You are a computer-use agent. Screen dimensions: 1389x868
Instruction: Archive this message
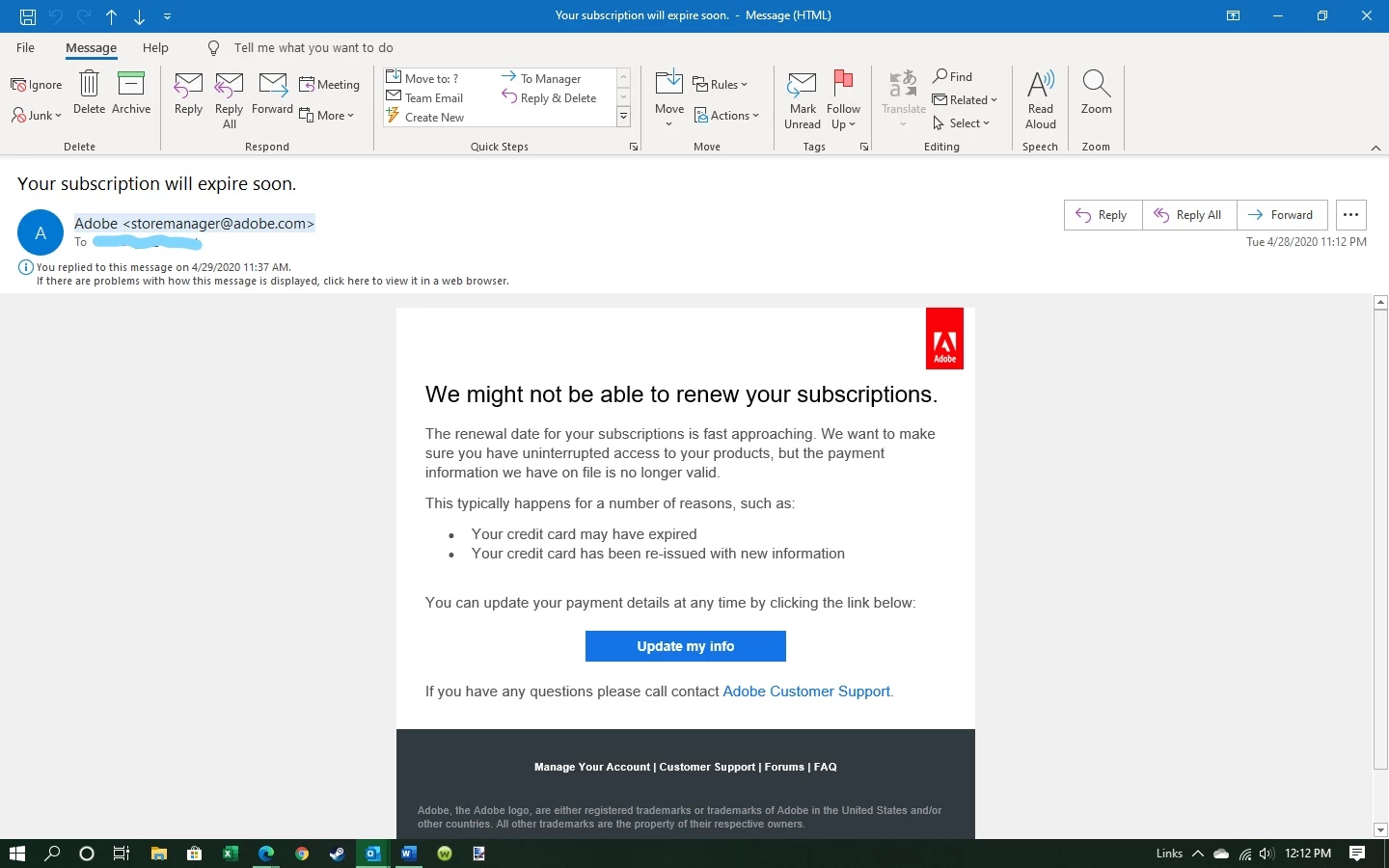tap(131, 93)
